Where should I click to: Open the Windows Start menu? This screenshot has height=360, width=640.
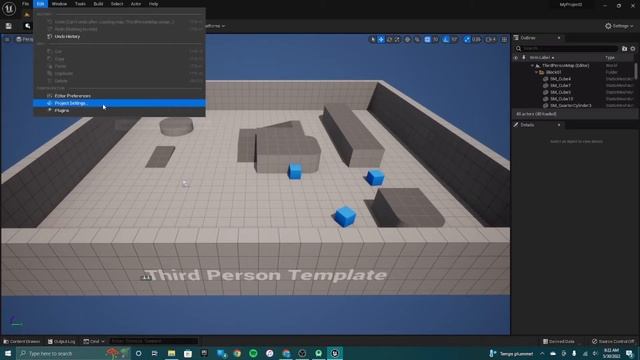8,353
